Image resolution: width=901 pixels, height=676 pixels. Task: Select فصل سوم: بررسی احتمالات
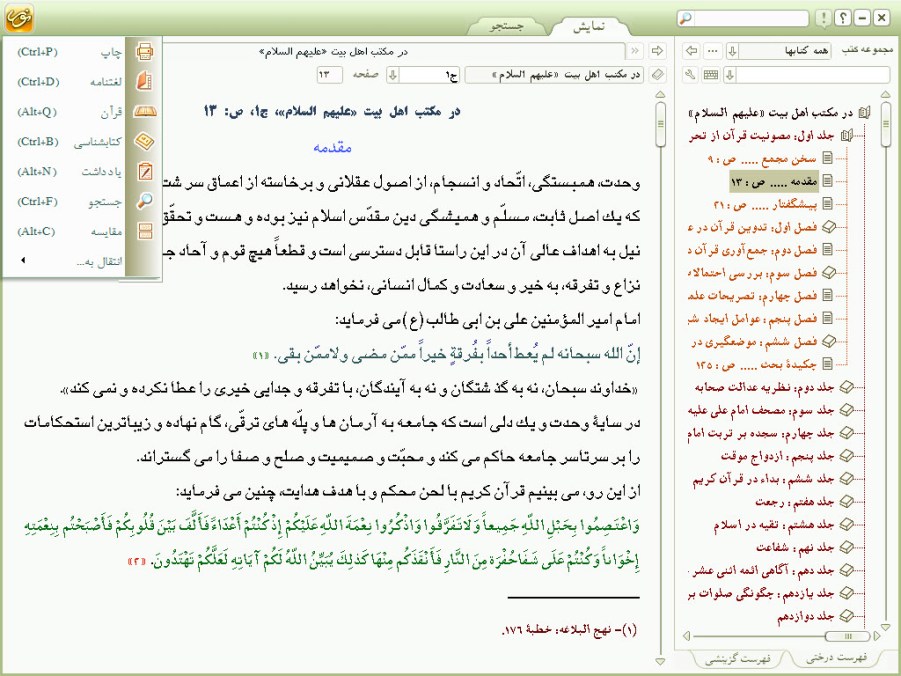(753, 273)
